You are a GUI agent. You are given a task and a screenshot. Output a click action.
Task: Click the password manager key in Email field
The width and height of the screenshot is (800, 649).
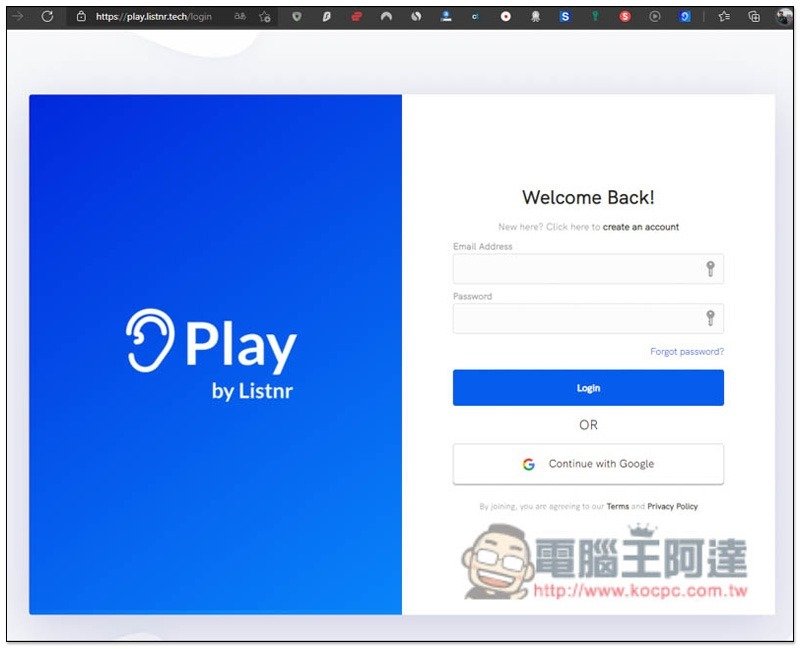pyautogui.click(x=710, y=268)
